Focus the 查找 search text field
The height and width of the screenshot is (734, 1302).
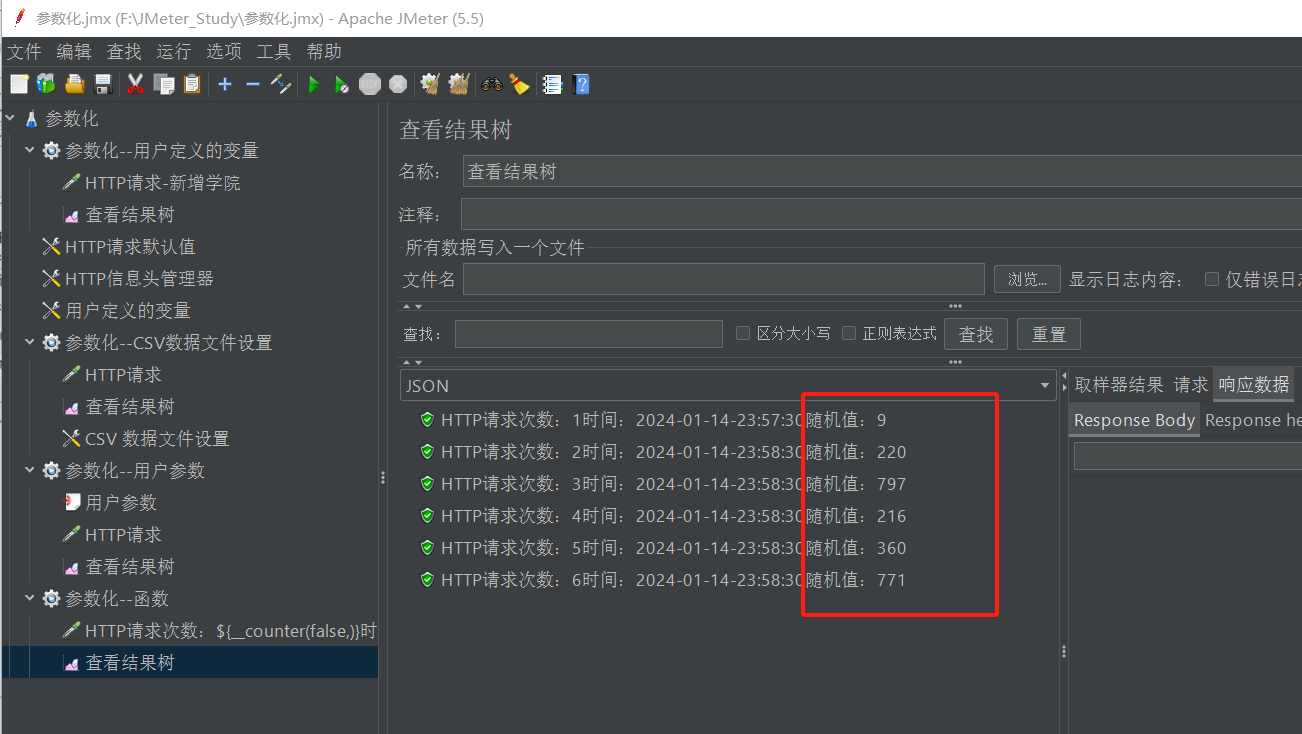pyautogui.click(x=589, y=334)
